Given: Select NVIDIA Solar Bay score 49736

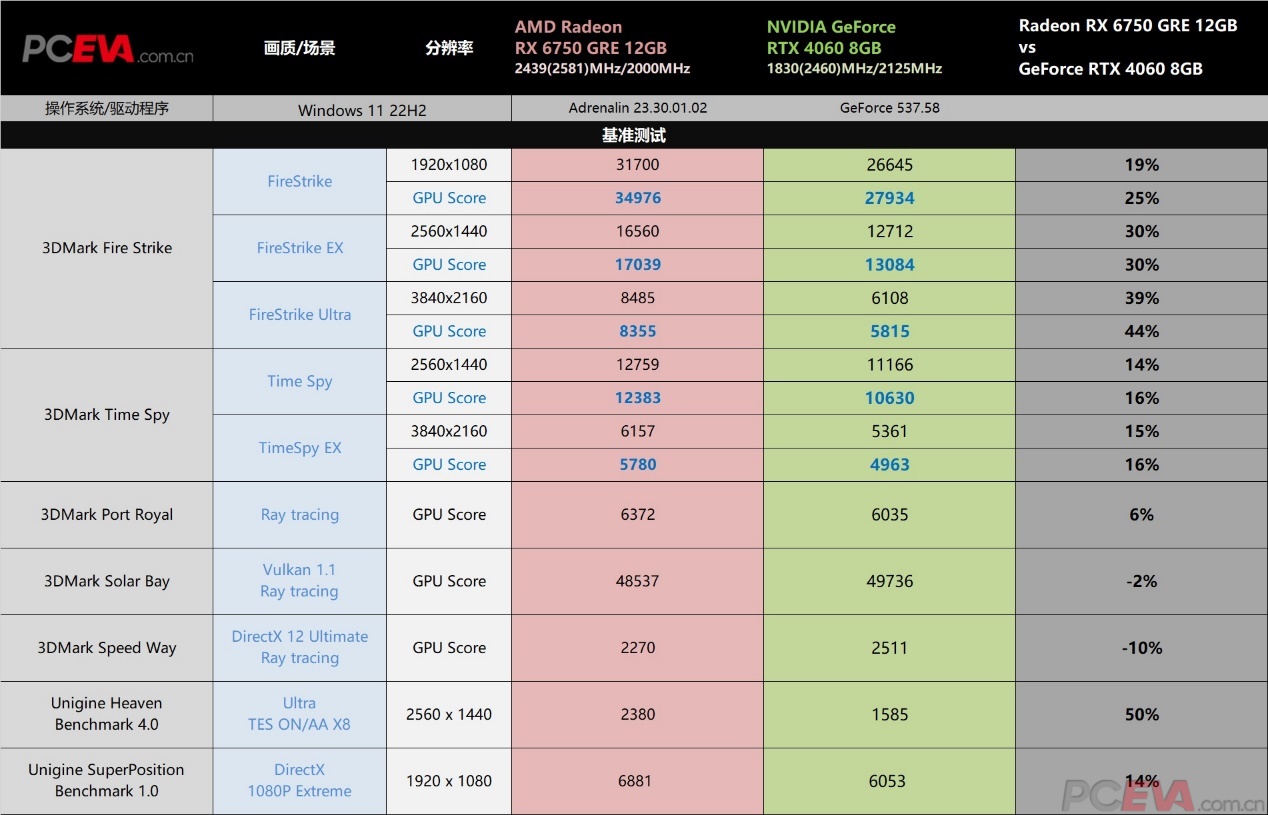Looking at the screenshot, I should coord(890,581).
